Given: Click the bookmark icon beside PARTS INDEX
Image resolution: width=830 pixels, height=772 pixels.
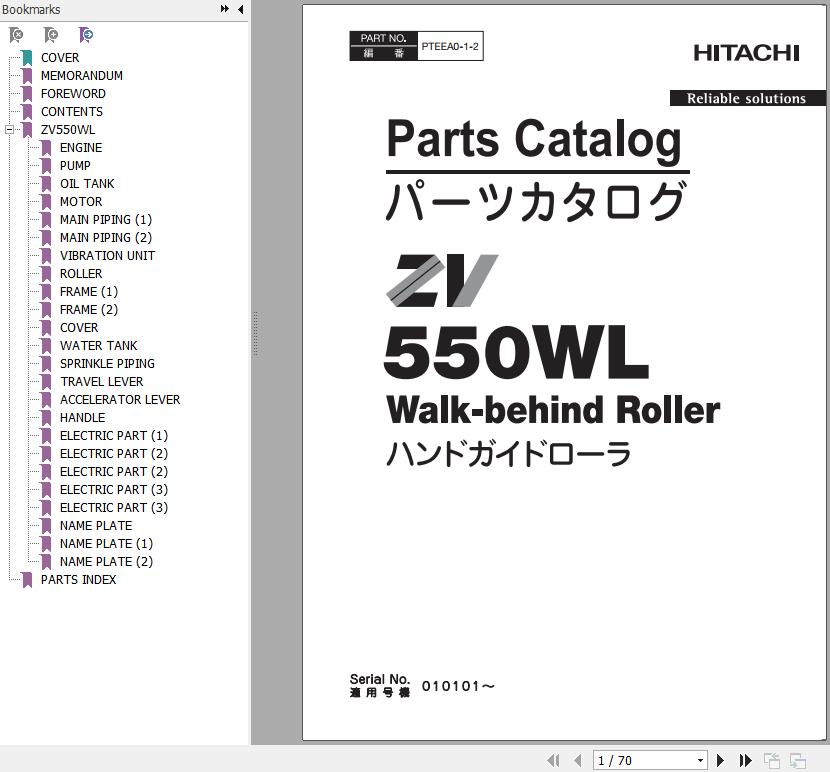Looking at the screenshot, I should [28, 580].
